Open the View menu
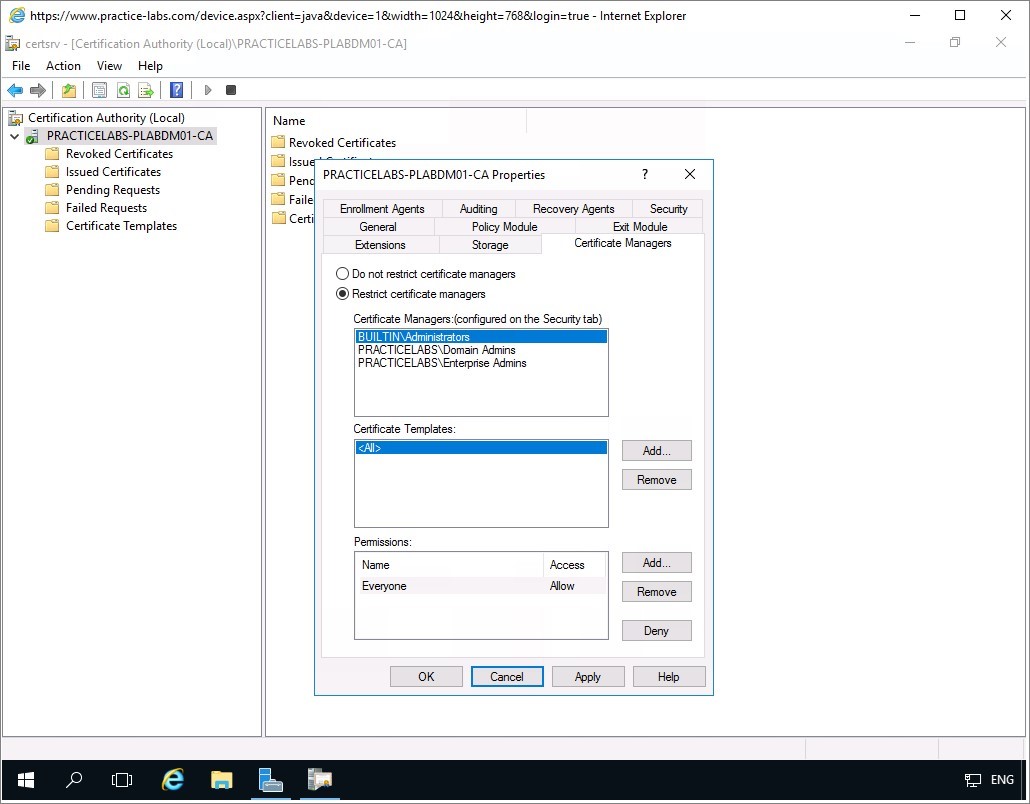This screenshot has height=804, width=1030. (109, 66)
